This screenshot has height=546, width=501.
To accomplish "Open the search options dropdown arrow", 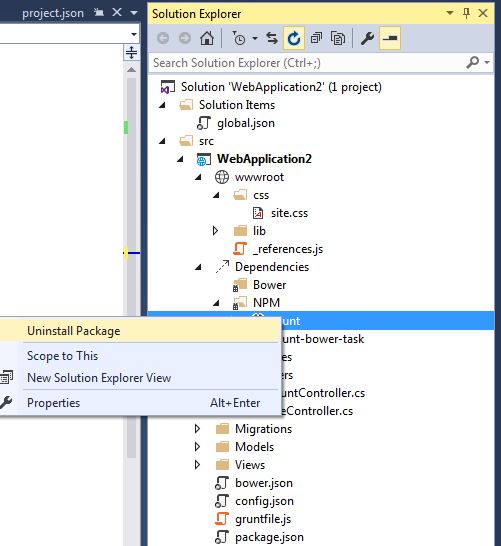I will (x=487, y=63).
